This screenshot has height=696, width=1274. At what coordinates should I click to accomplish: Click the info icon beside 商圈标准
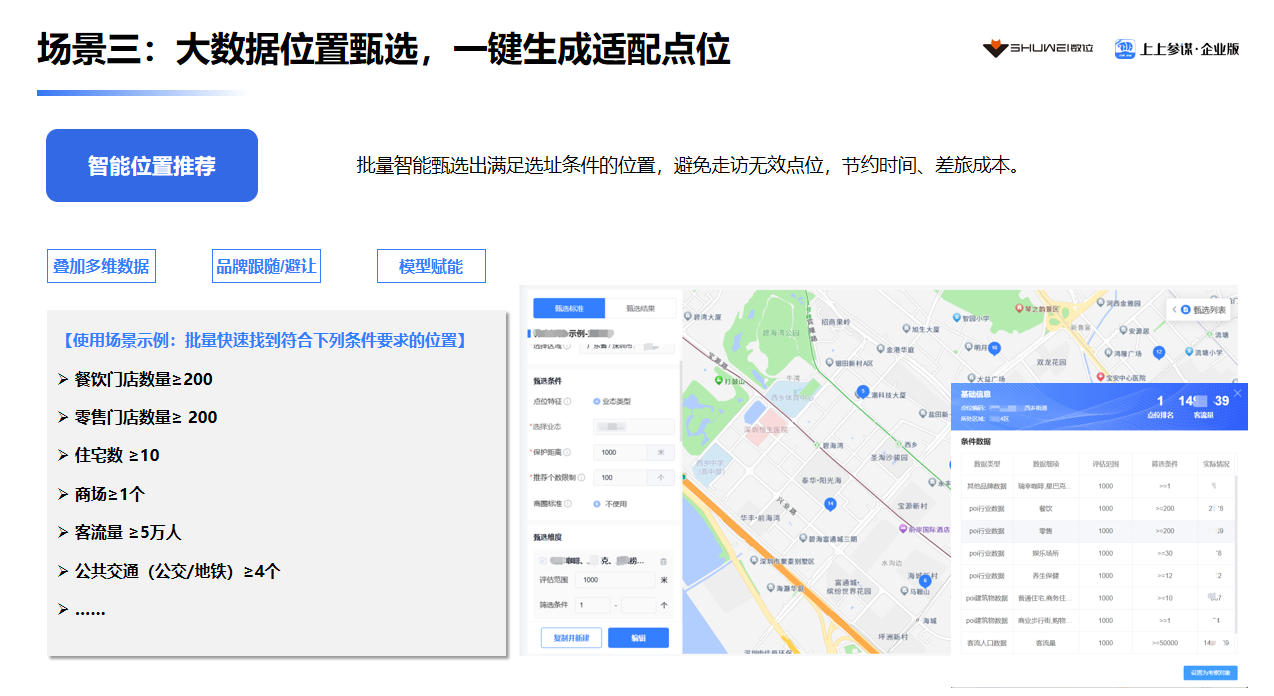click(568, 504)
